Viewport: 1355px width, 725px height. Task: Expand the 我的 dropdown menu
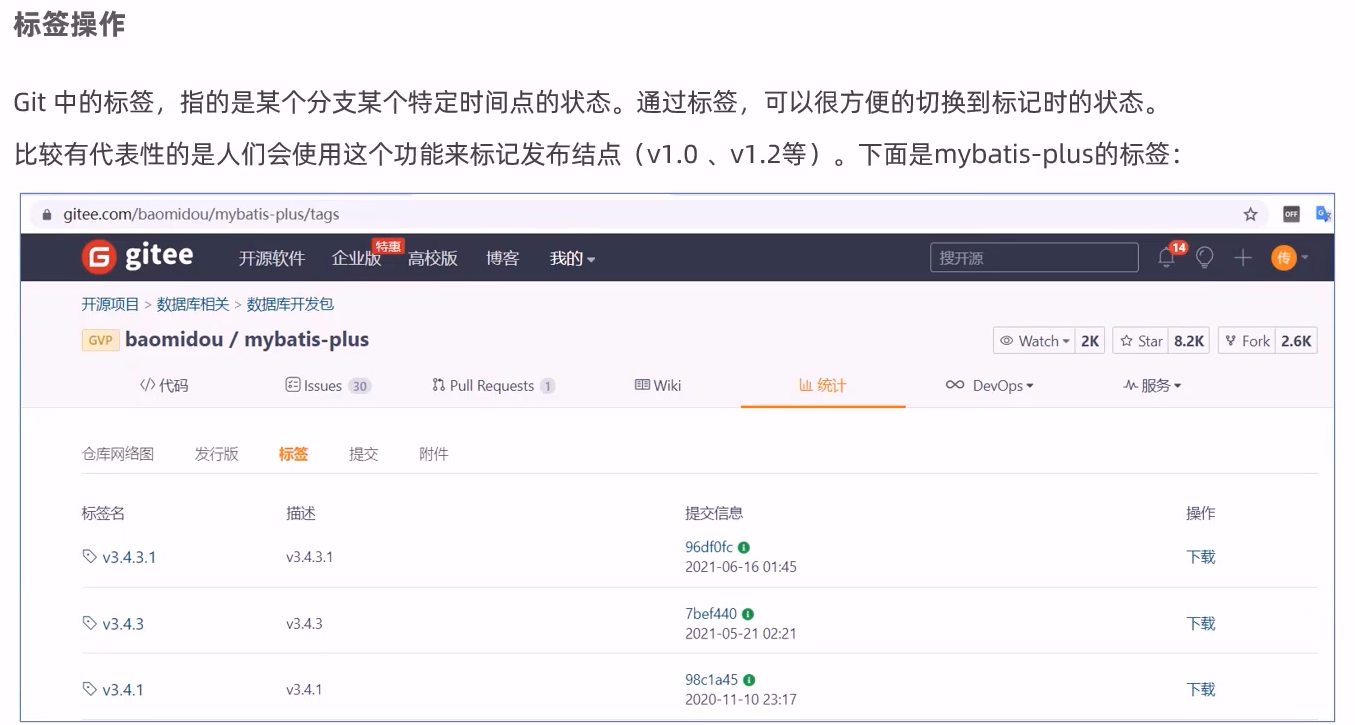(x=572, y=258)
